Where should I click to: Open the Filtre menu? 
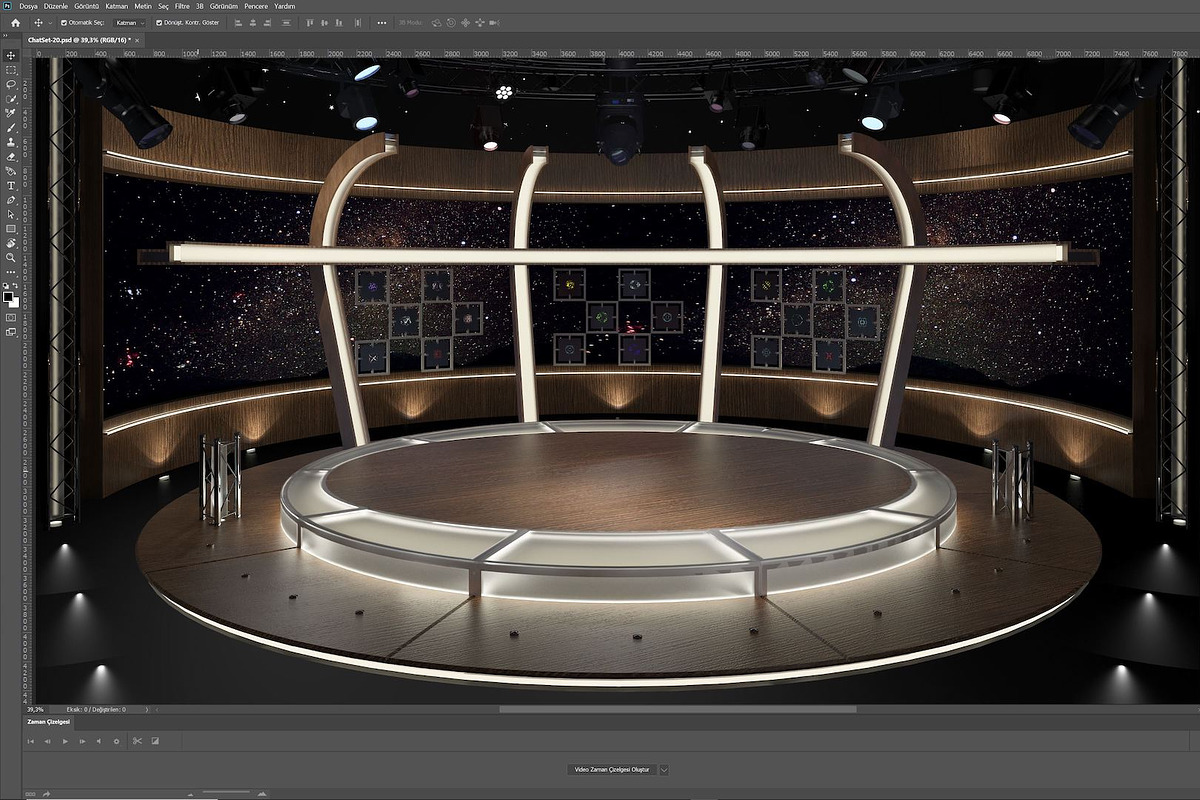182,7
